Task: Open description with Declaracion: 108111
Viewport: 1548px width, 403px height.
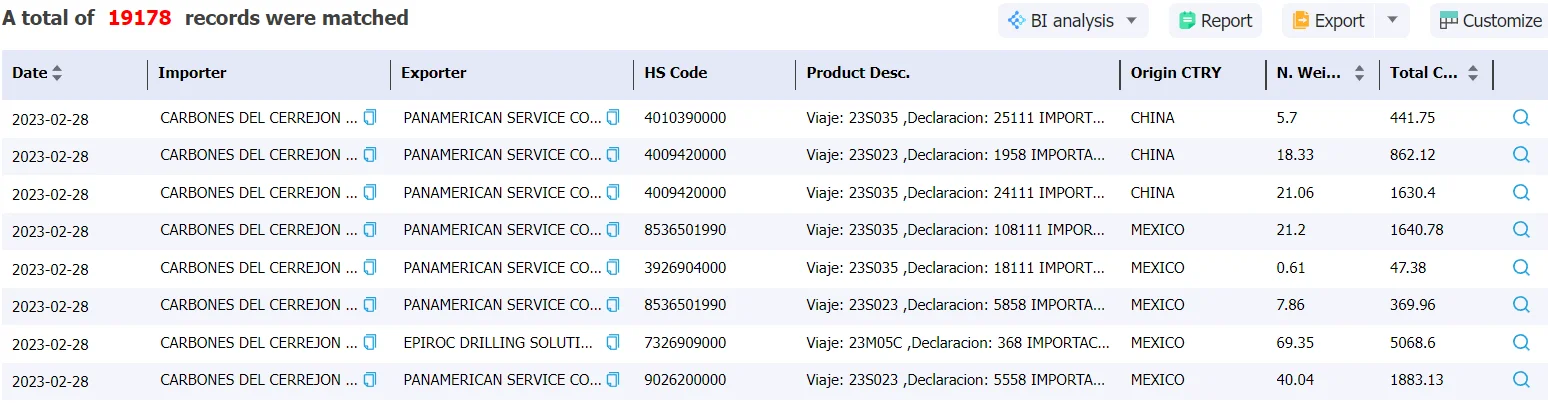Action: (956, 230)
